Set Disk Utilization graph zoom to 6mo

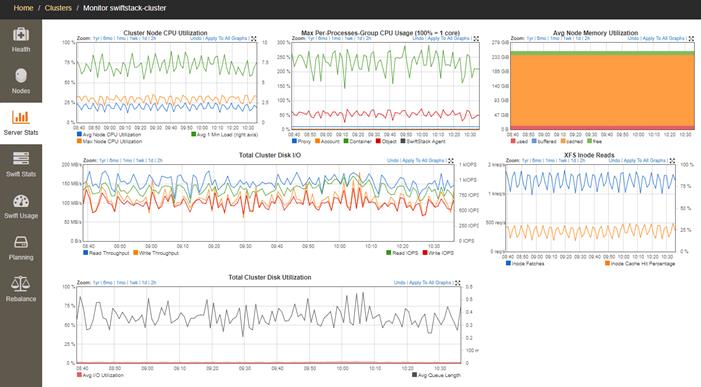click(x=108, y=282)
